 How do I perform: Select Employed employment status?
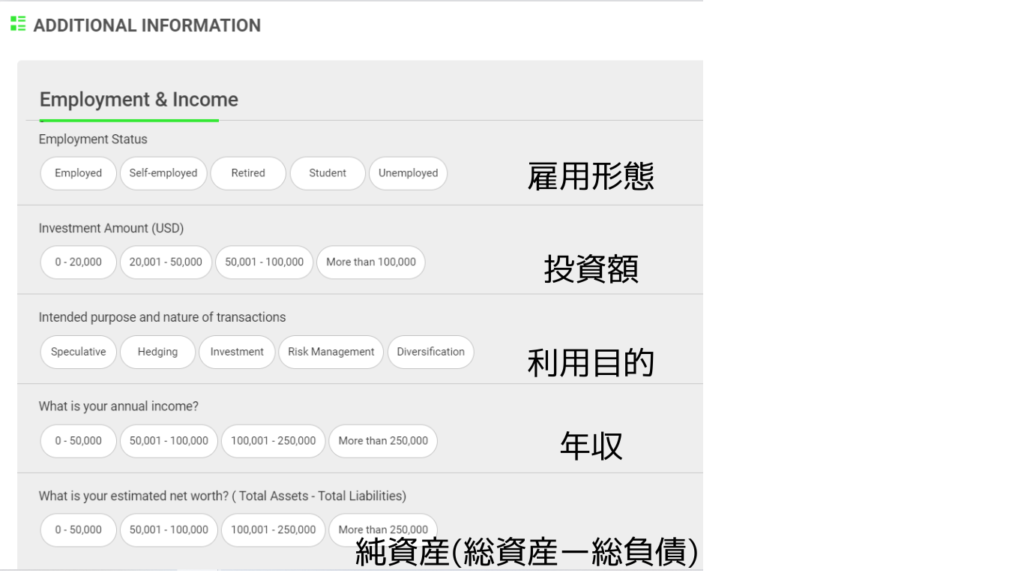click(78, 173)
